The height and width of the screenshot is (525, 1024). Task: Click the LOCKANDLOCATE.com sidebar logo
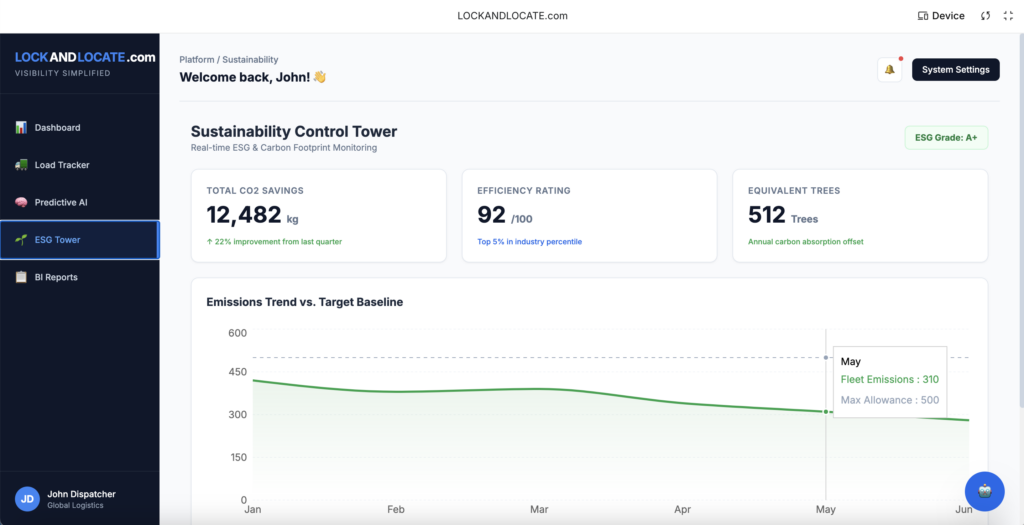pos(84,58)
